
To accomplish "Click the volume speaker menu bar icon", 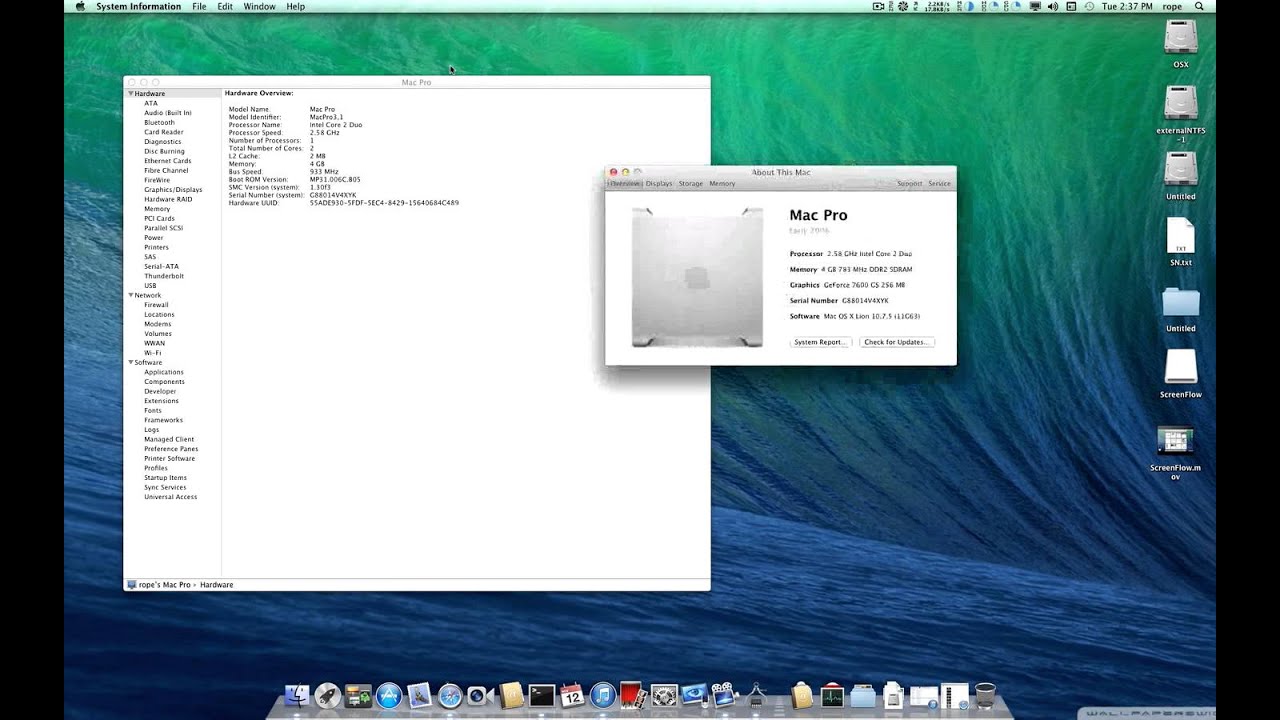I will [x=1053, y=6].
